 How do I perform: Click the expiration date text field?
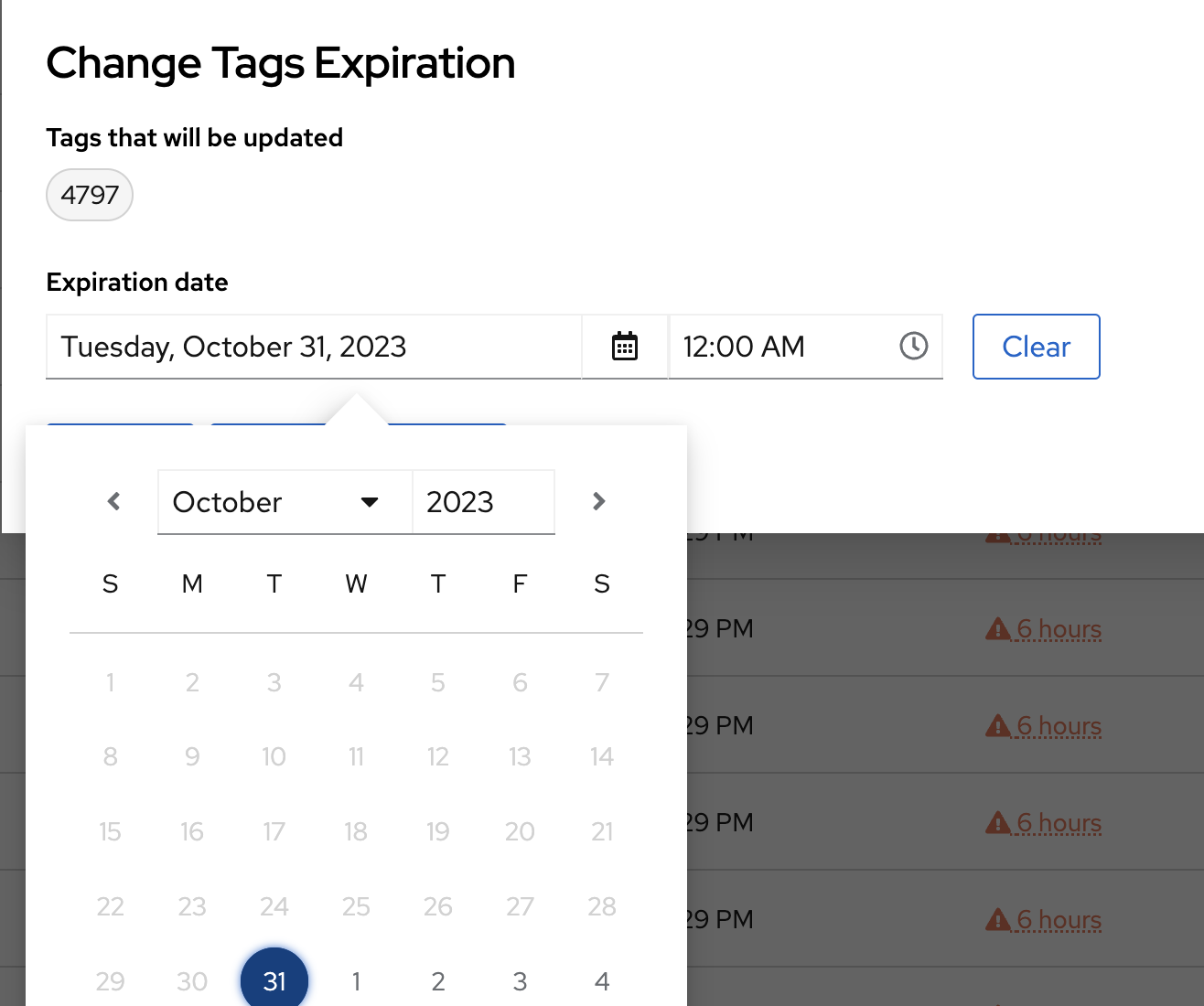pos(313,347)
